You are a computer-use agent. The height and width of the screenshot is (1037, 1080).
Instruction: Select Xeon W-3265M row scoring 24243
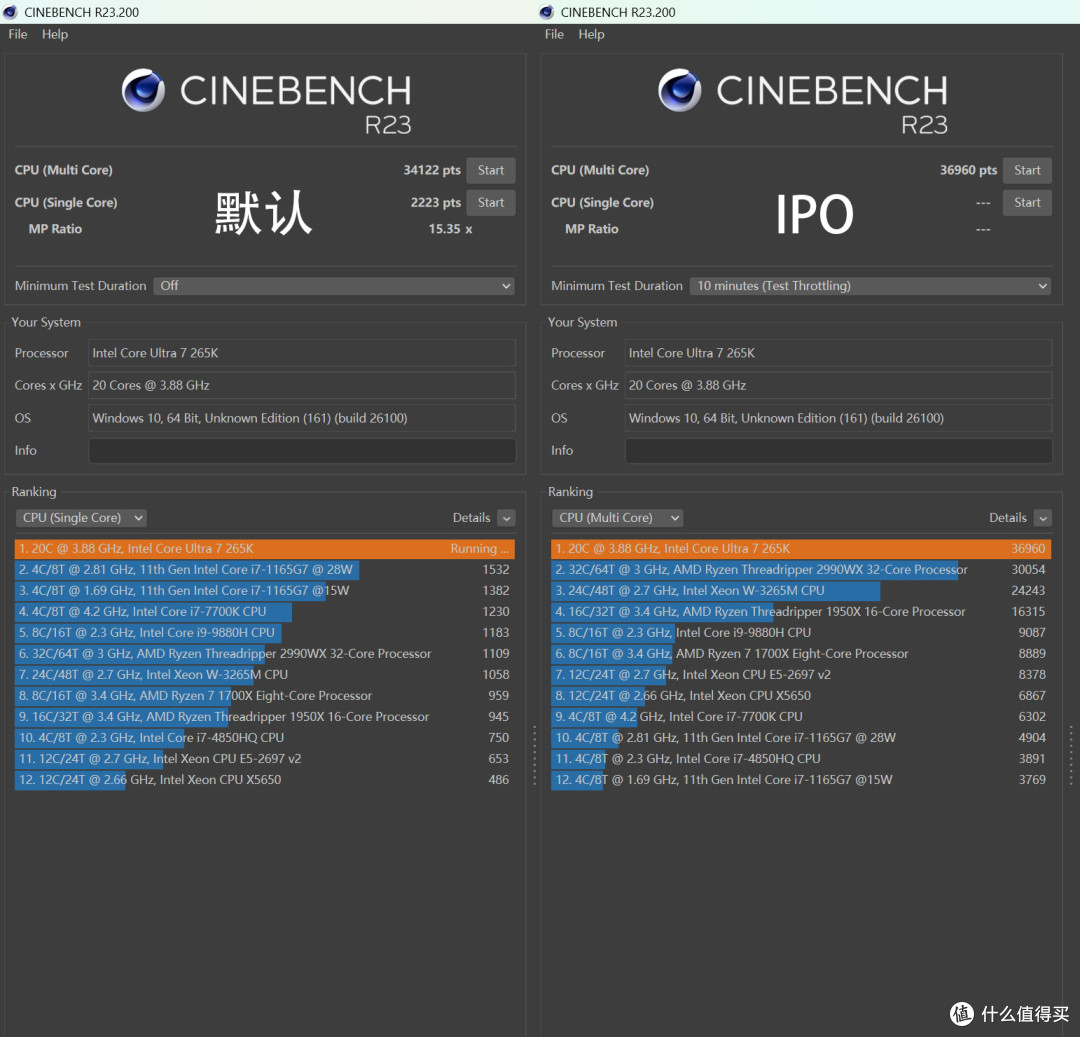[x=801, y=591]
